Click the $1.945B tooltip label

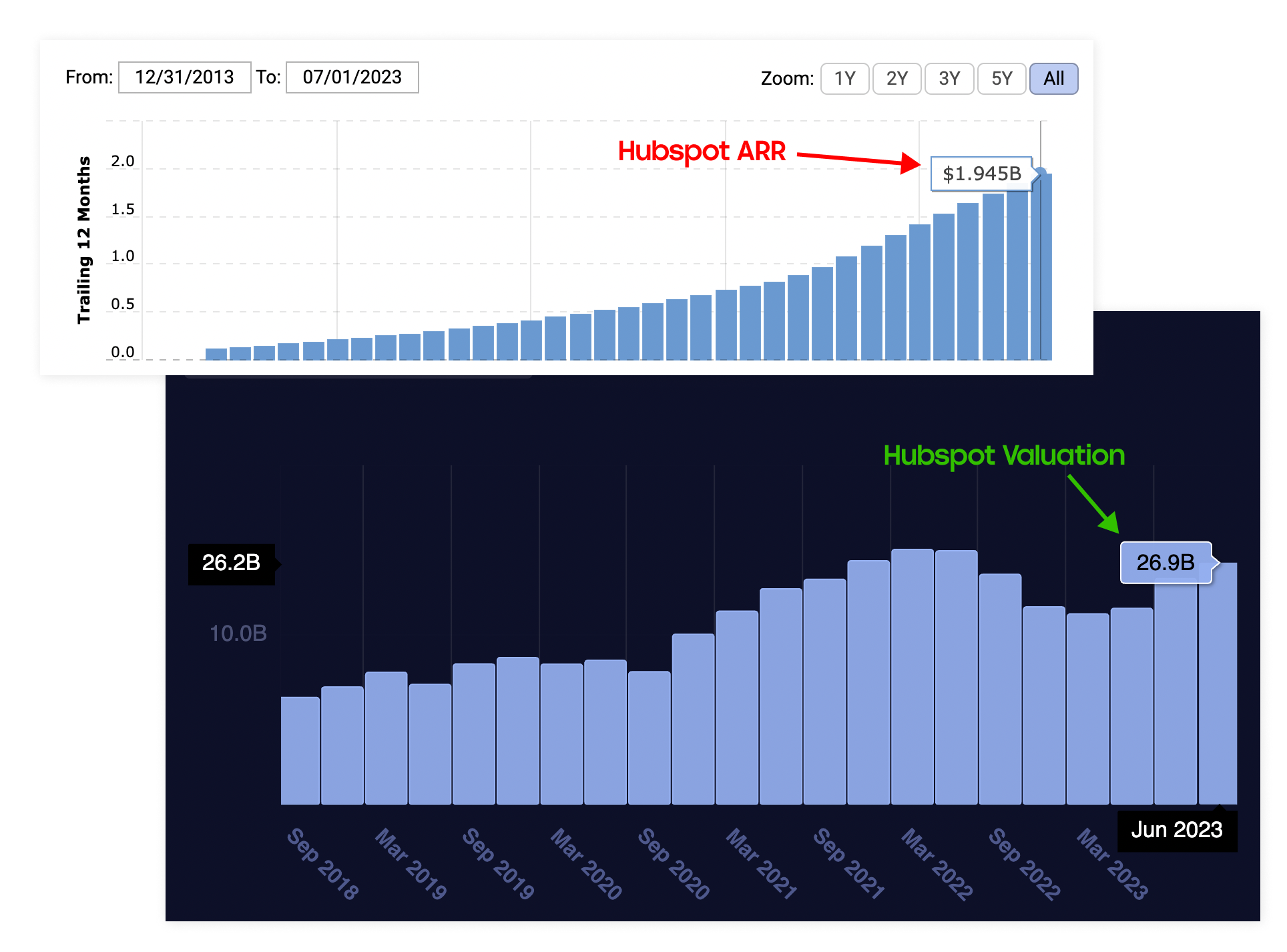pyautogui.click(x=981, y=174)
